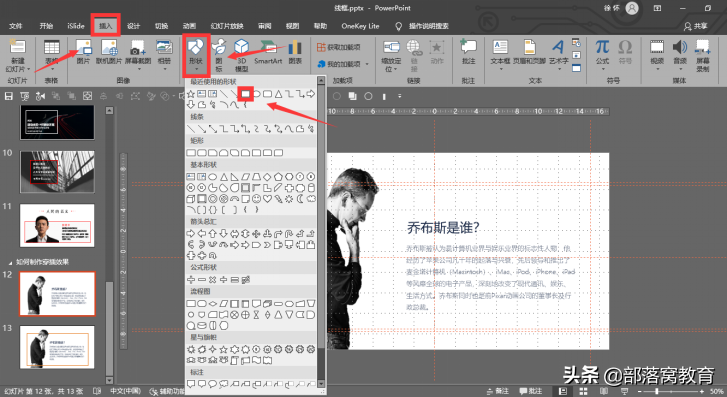Click 页眉和页脚 (Header and Footer)
Viewport: 727px width, 397px height.
[529, 52]
